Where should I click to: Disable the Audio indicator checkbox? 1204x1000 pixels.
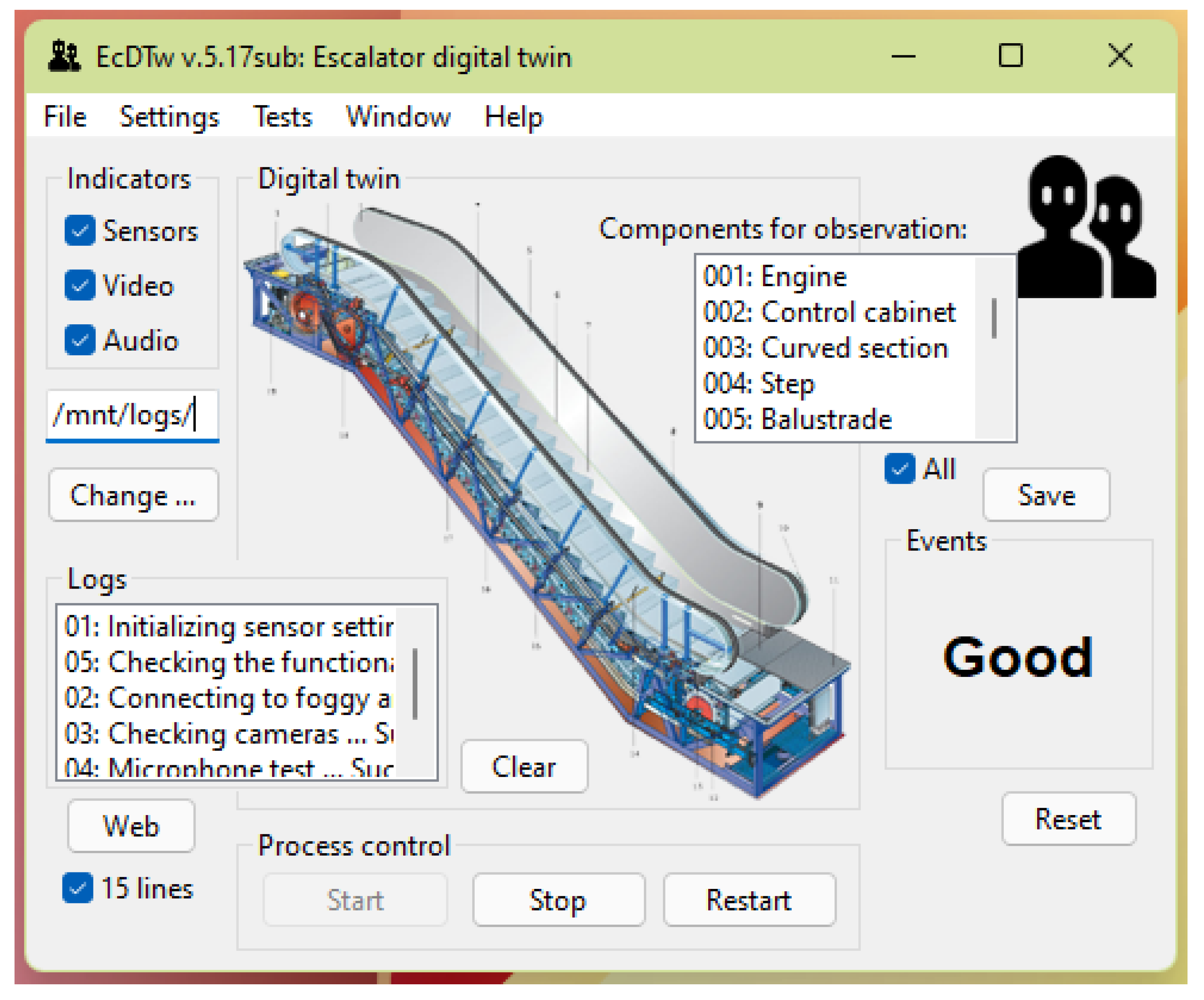point(80,340)
